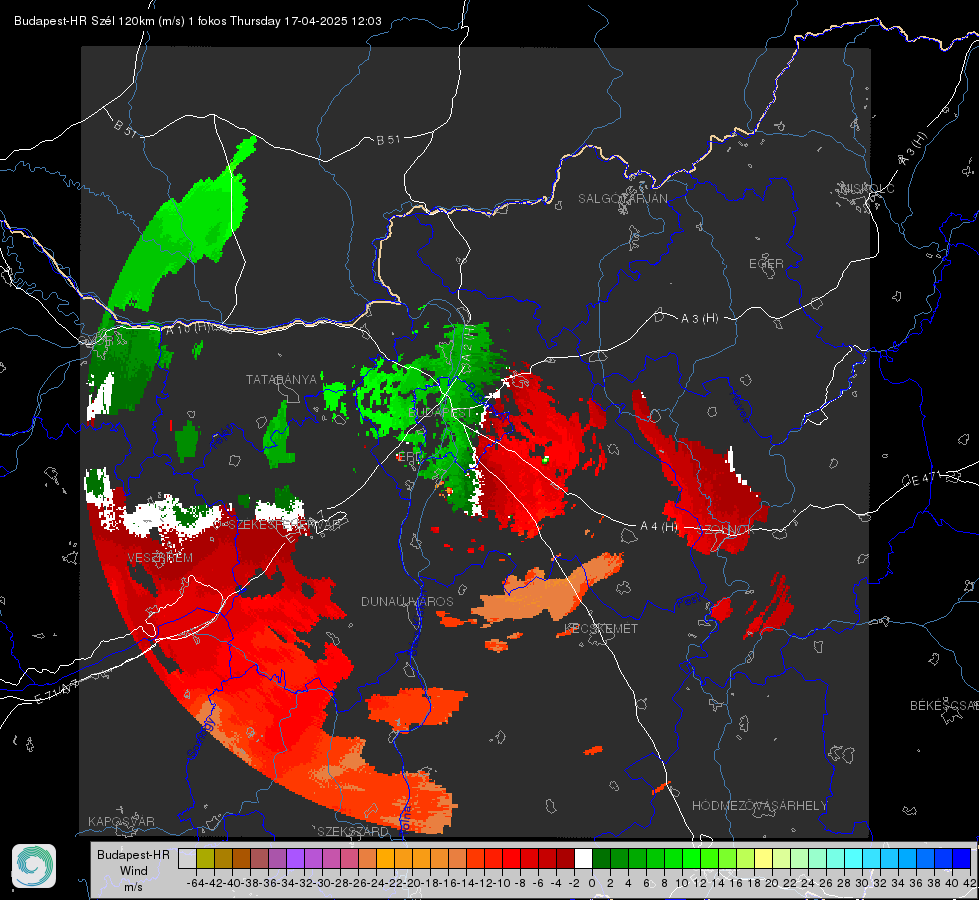Click the swirl weather service logo

coord(34,866)
